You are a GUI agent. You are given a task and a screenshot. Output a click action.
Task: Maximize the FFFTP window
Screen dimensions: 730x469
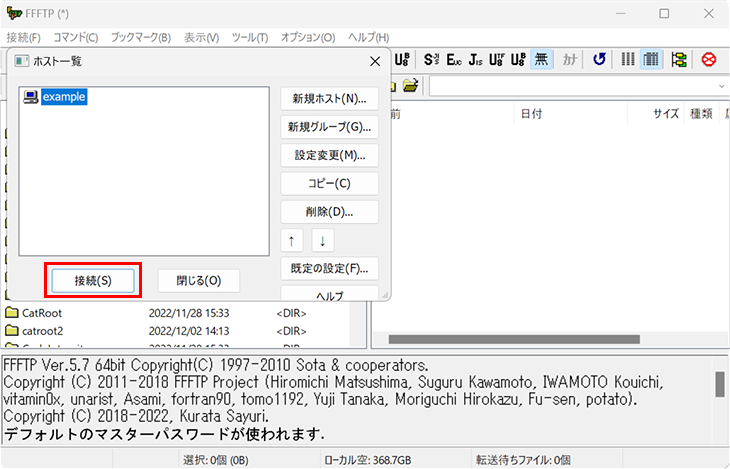coord(664,14)
